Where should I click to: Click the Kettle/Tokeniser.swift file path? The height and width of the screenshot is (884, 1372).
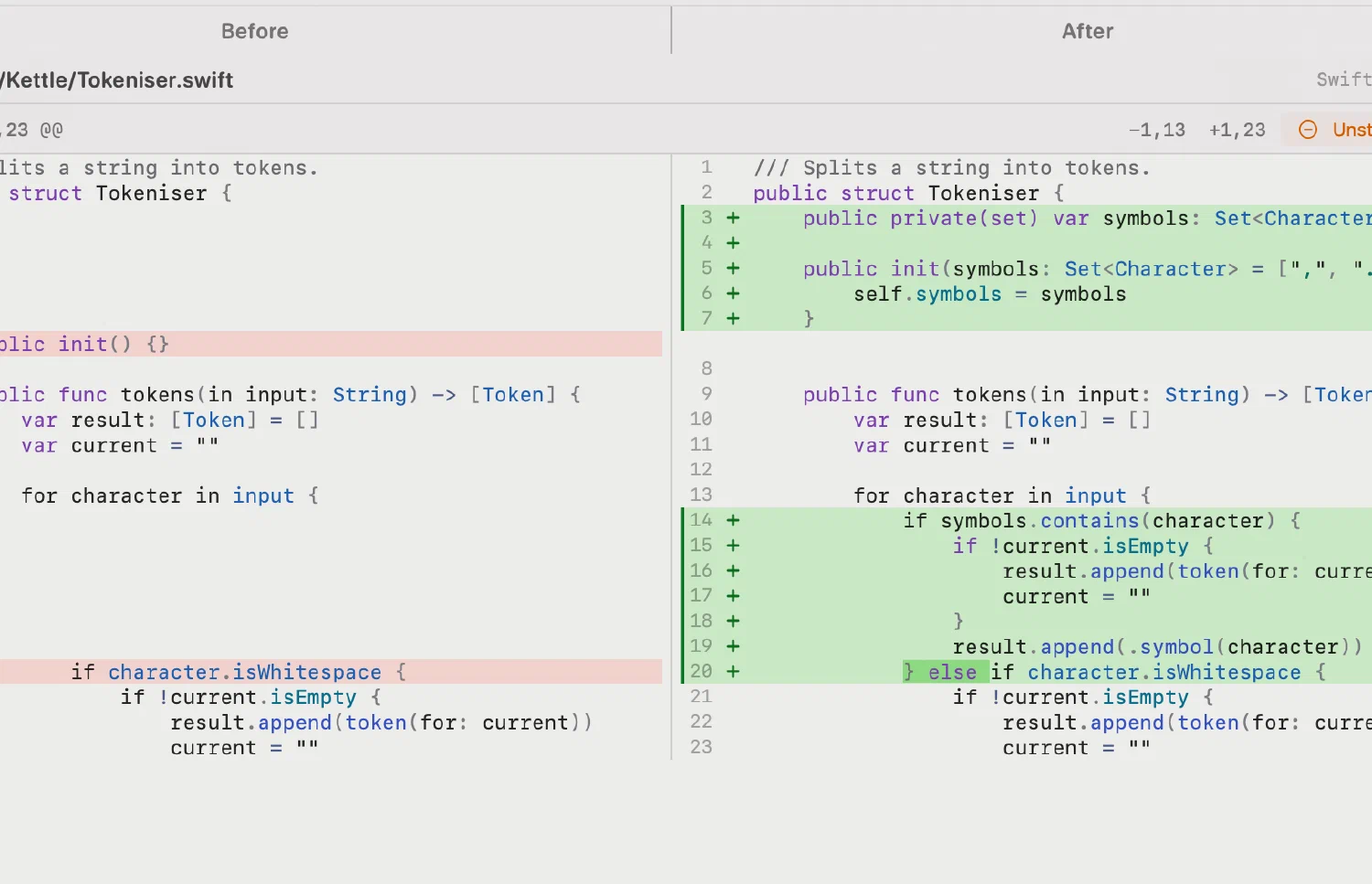pyautogui.click(x=117, y=80)
